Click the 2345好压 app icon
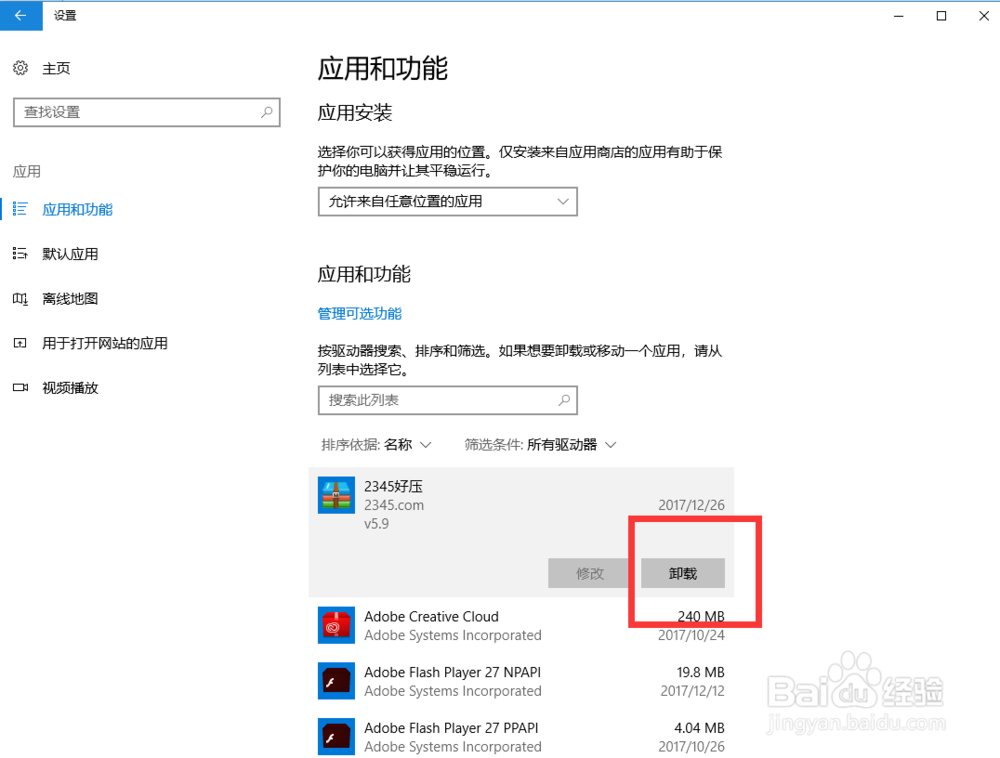Image resolution: width=1000 pixels, height=758 pixels. click(336, 495)
